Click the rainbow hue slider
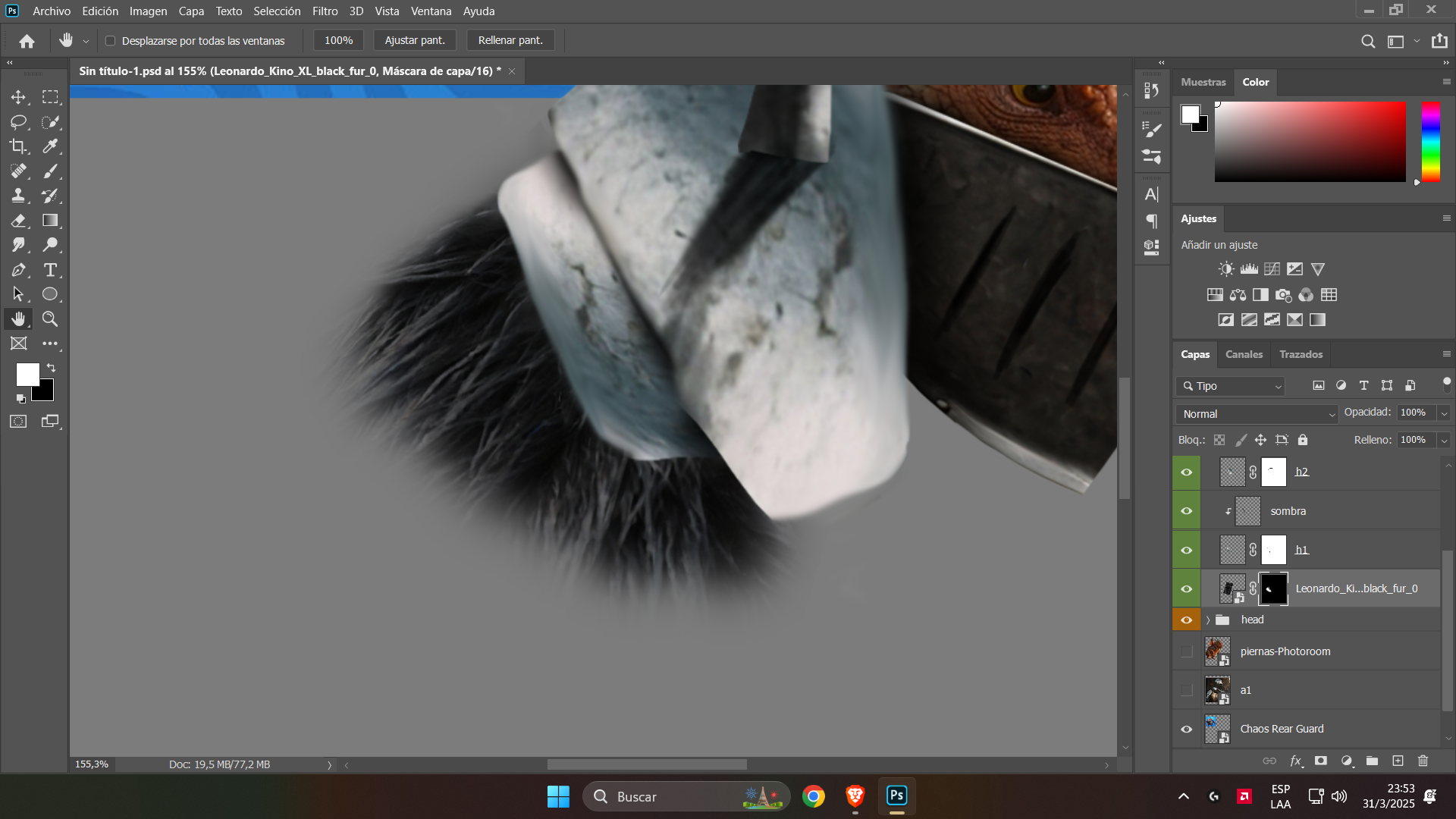The width and height of the screenshot is (1456, 819). [x=1431, y=142]
